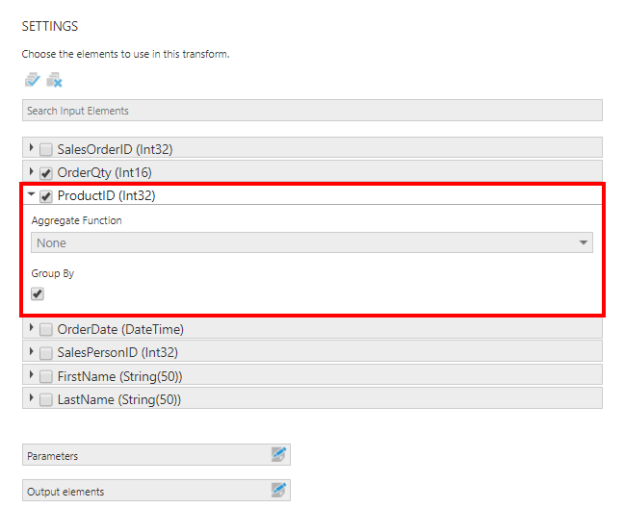Select the LastName (String(50)) checkbox
Viewport: 624px width, 508px height.
46,399
